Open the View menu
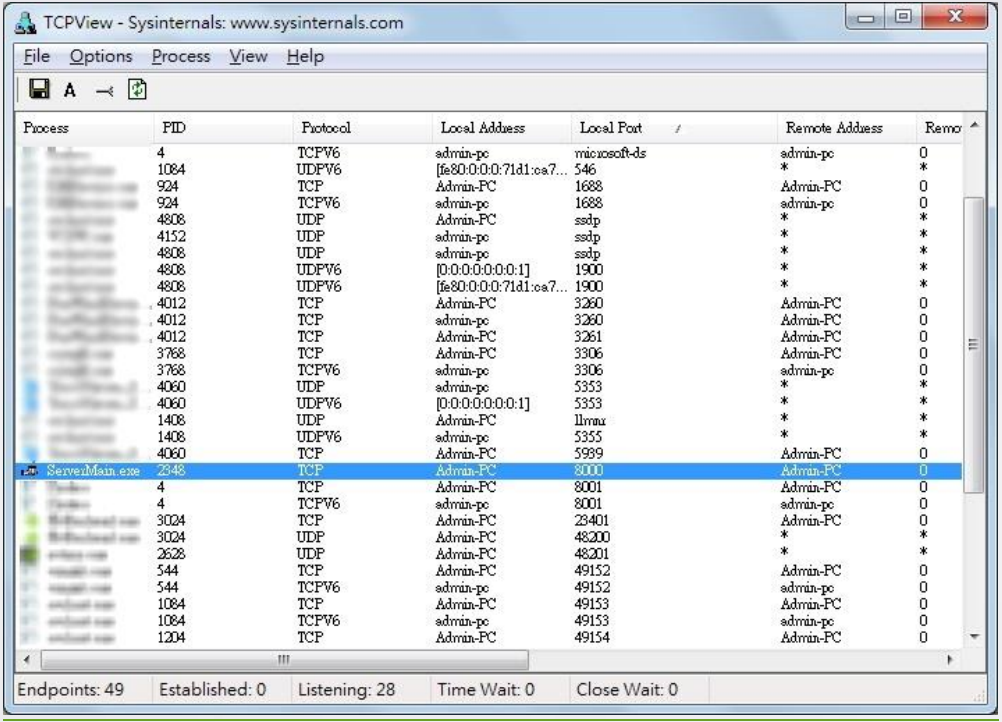1002x722 pixels. pos(248,56)
